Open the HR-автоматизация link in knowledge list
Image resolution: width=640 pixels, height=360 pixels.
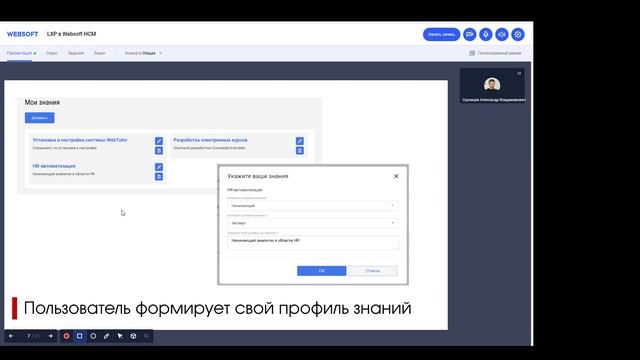[54, 166]
